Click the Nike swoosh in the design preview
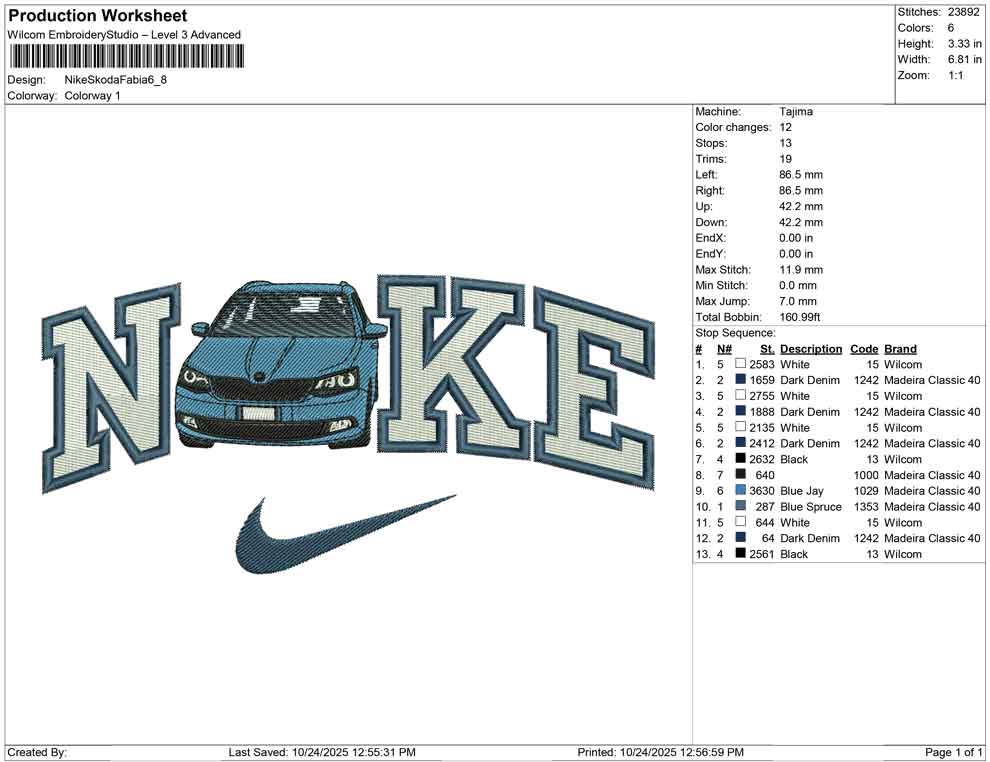 (x=345, y=534)
